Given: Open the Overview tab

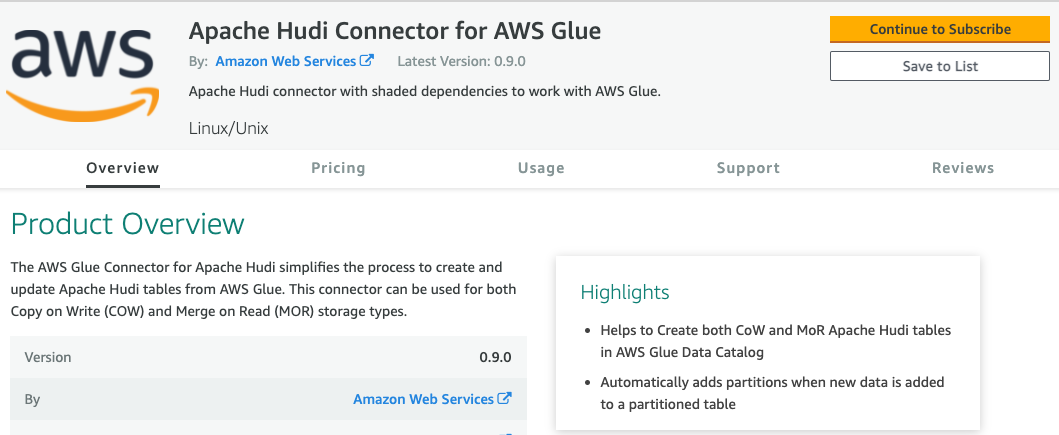Looking at the screenshot, I should (123, 168).
